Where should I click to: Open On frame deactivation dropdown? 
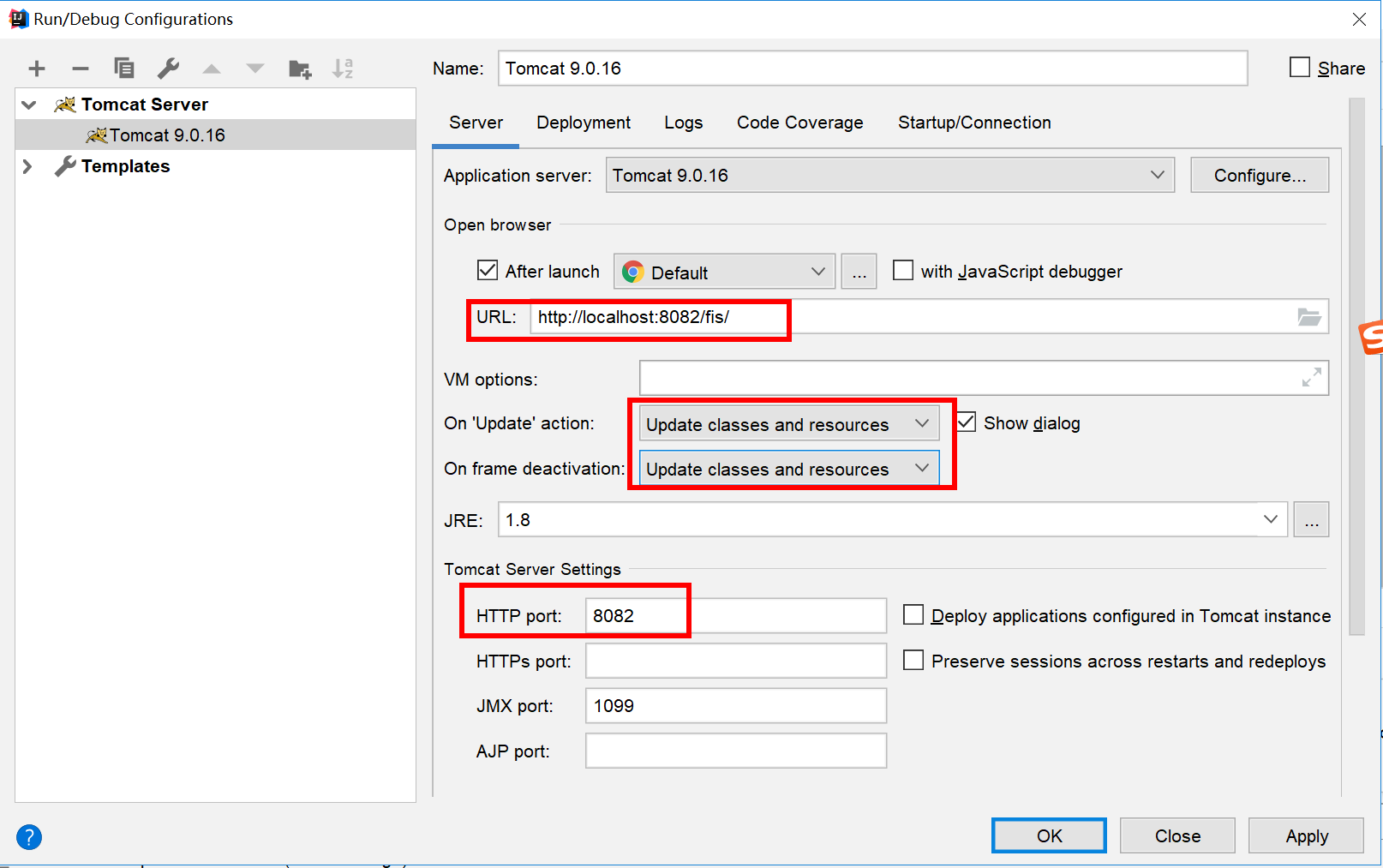tap(789, 469)
